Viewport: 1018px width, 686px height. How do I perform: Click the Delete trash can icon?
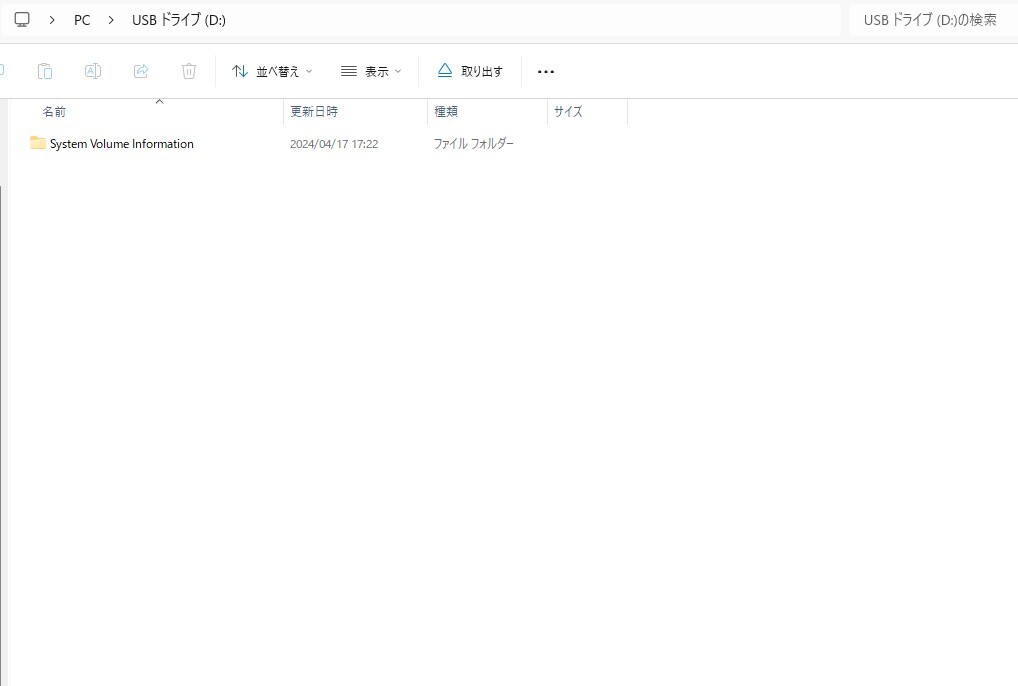(x=189, y=71)
